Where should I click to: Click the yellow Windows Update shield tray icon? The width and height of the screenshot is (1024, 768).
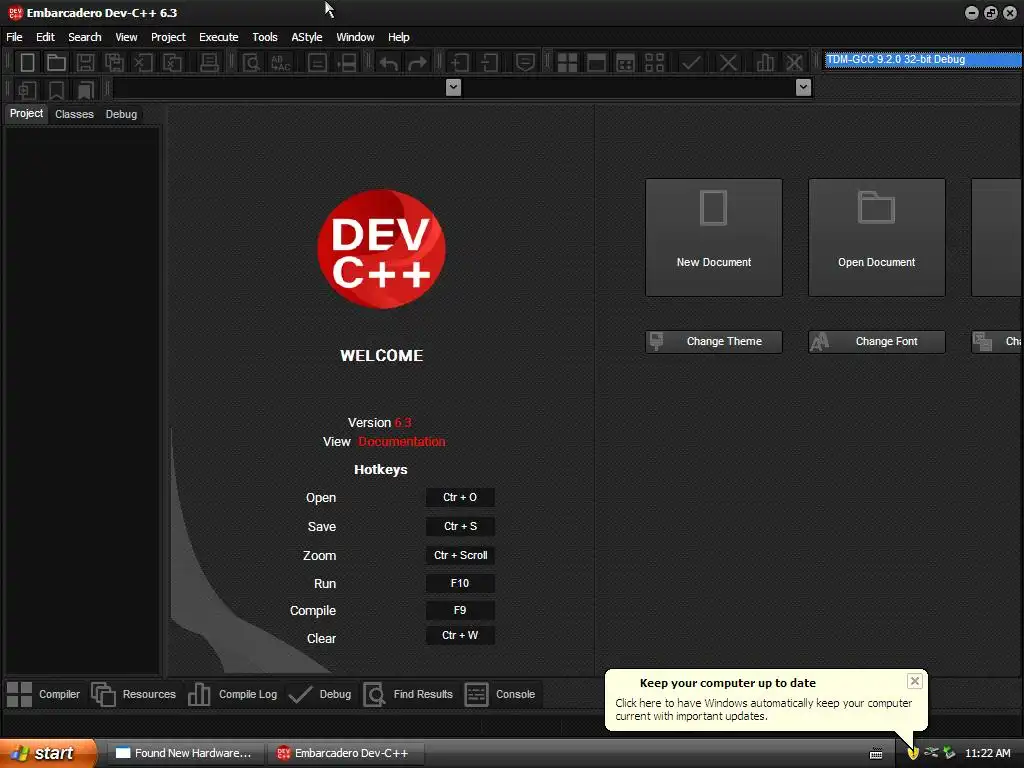(x=913, y=753)
